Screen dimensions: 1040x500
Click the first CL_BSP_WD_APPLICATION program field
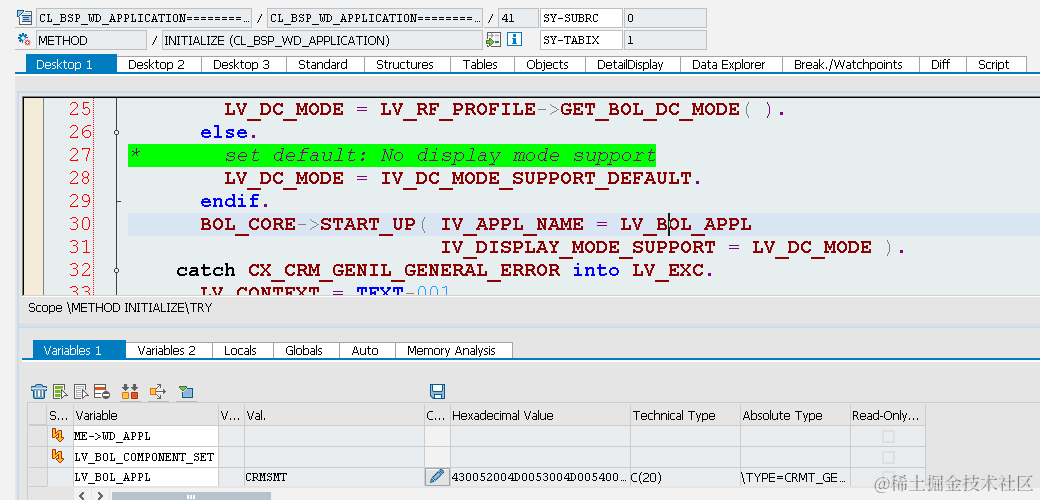pos(144,18)
